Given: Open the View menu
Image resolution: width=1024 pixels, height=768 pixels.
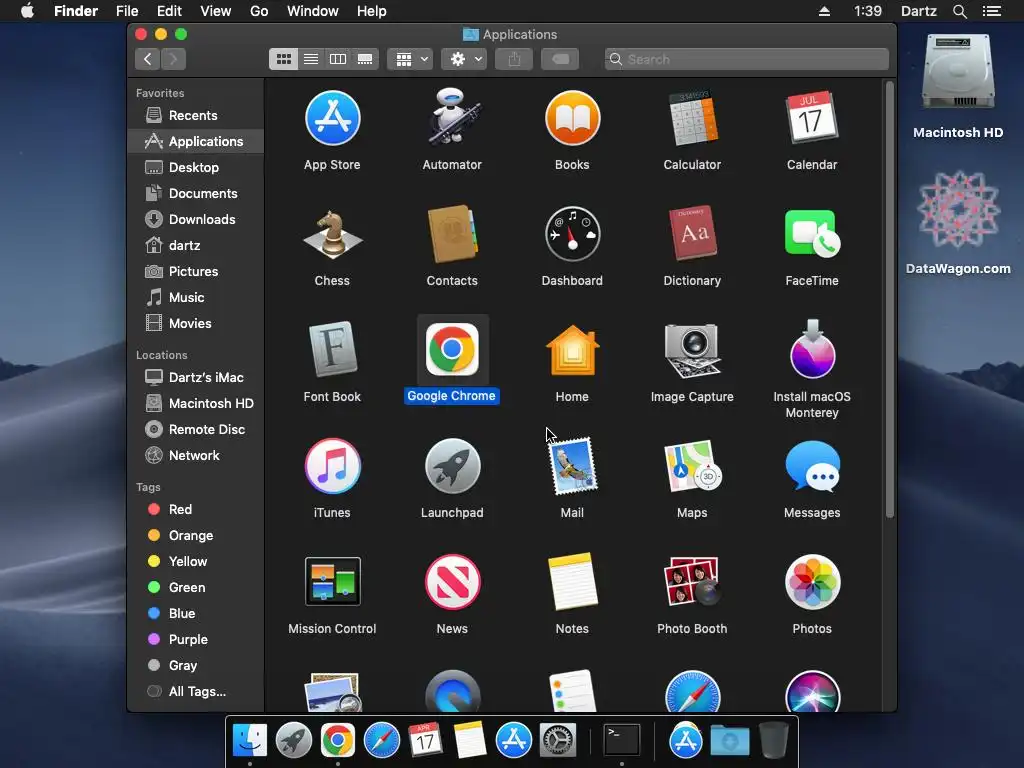Looking at the screenshot, I should pyautogui.click(x=216, y=11).
